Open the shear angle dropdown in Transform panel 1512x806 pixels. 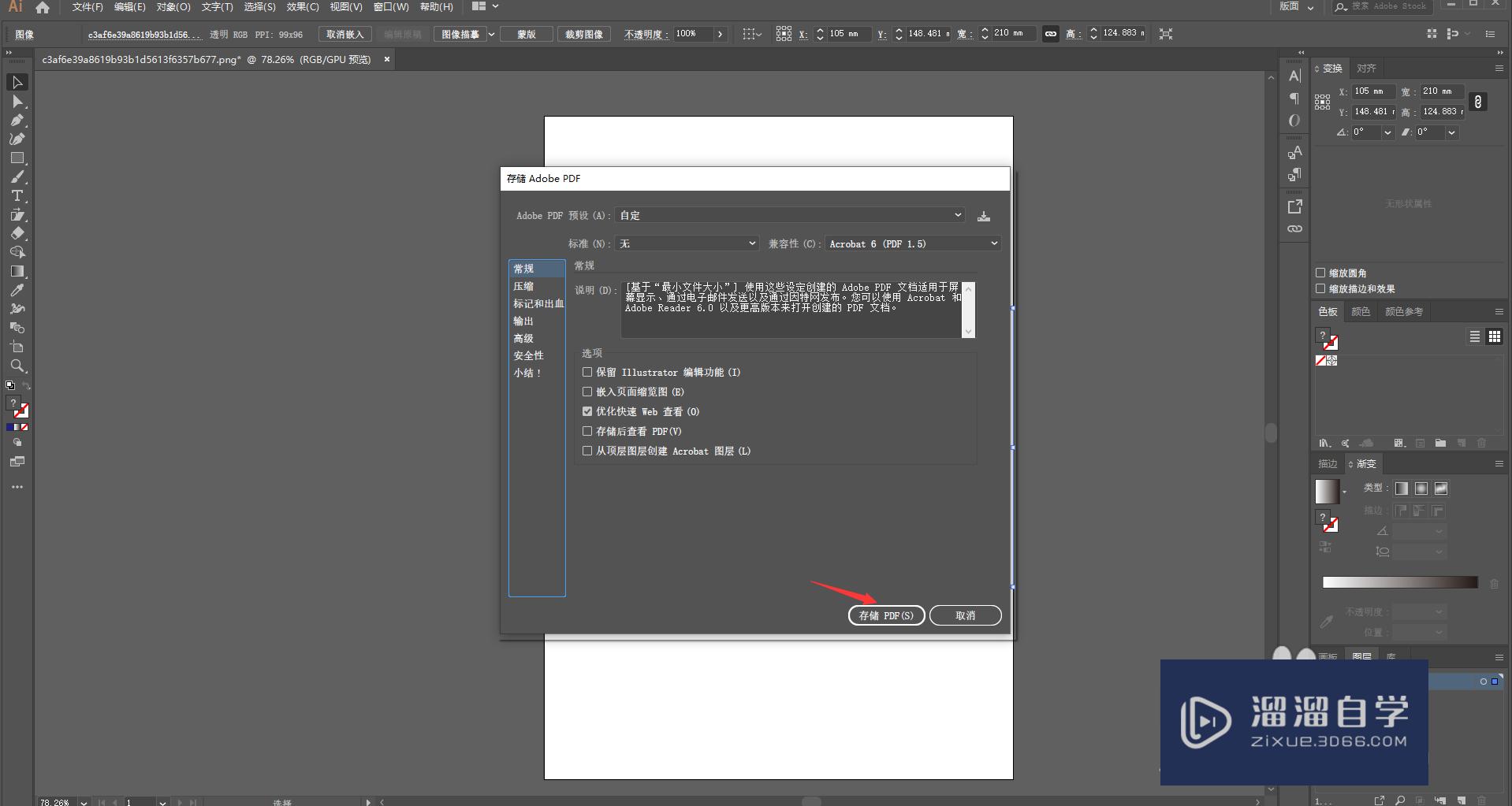1451,132
